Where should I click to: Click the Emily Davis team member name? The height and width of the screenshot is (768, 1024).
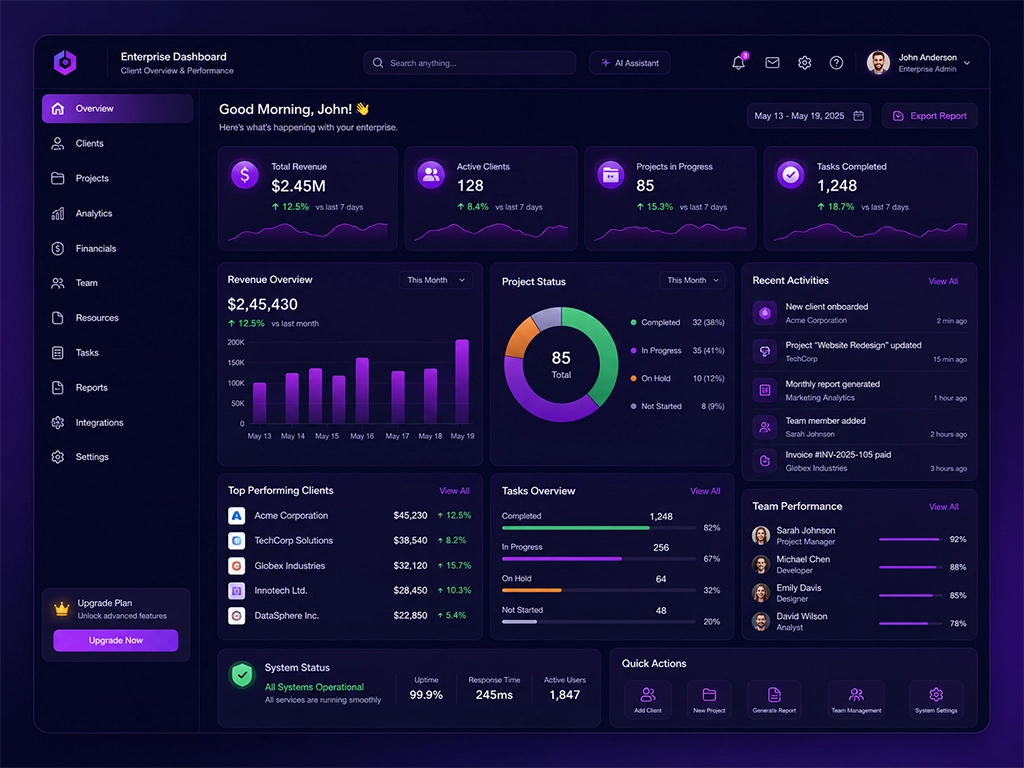coord(799,588)
